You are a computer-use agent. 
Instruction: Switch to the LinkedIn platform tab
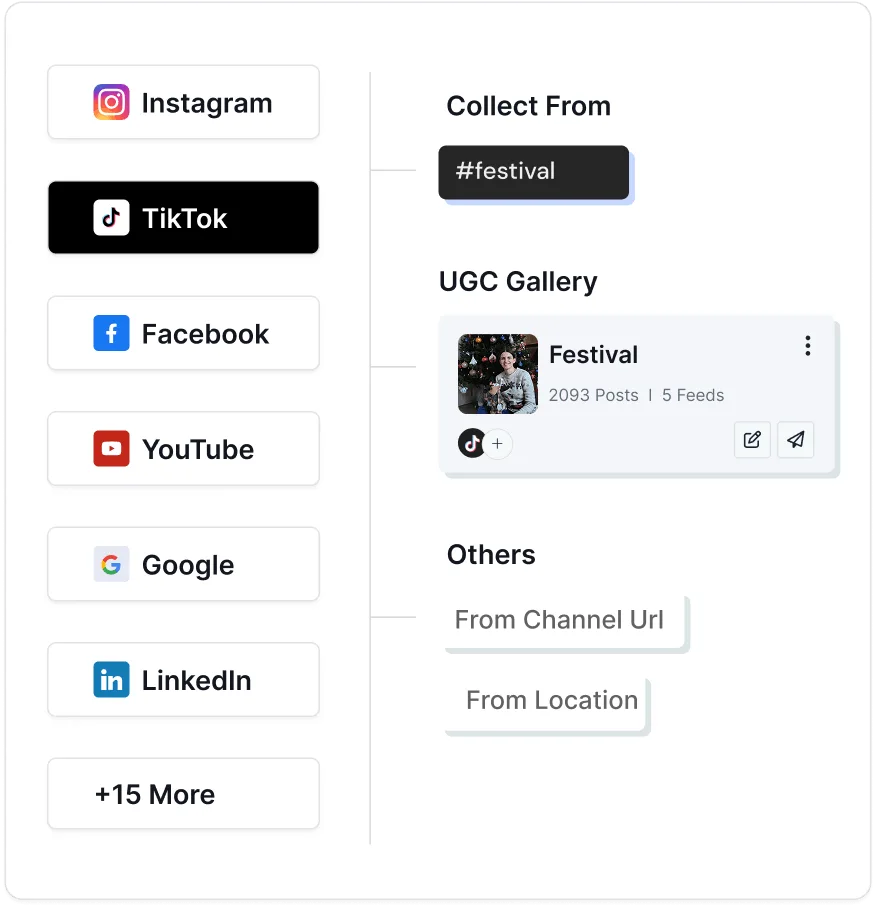184,679
